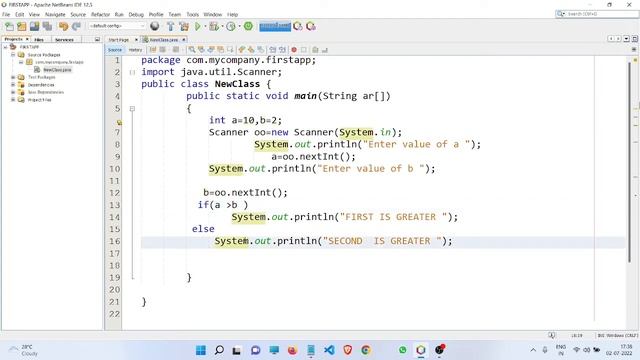
Task: Click inside the Search input field
Action: (601, 14)
